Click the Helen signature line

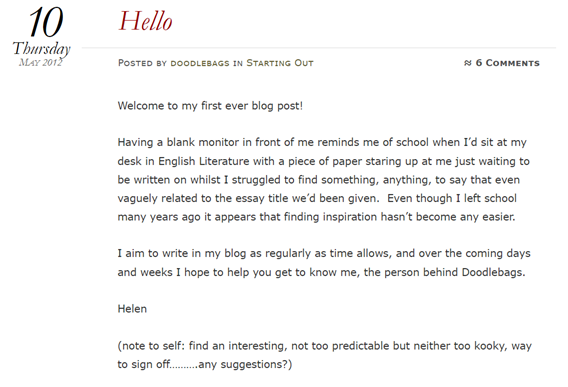pyautogui.click(x=132, y=309)
